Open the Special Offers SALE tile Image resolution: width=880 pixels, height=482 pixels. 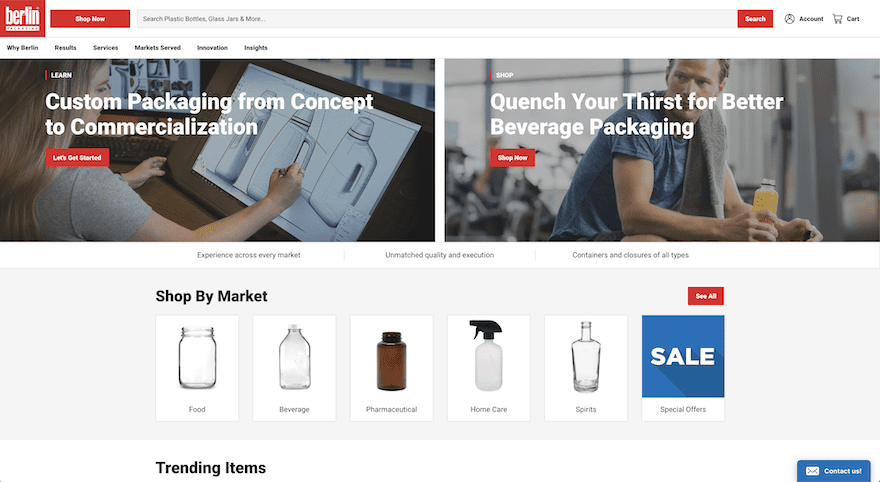tap(683, 368)
